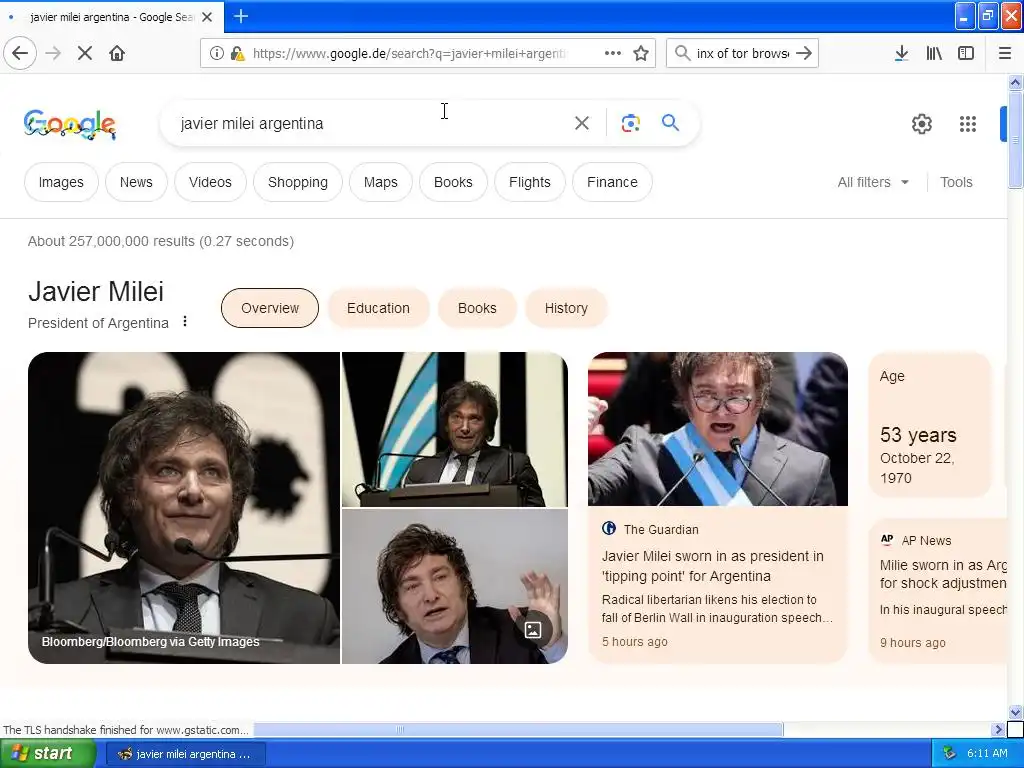Go back with the browser back arrow
This screenshot has height=768, width=1024.
20,53
